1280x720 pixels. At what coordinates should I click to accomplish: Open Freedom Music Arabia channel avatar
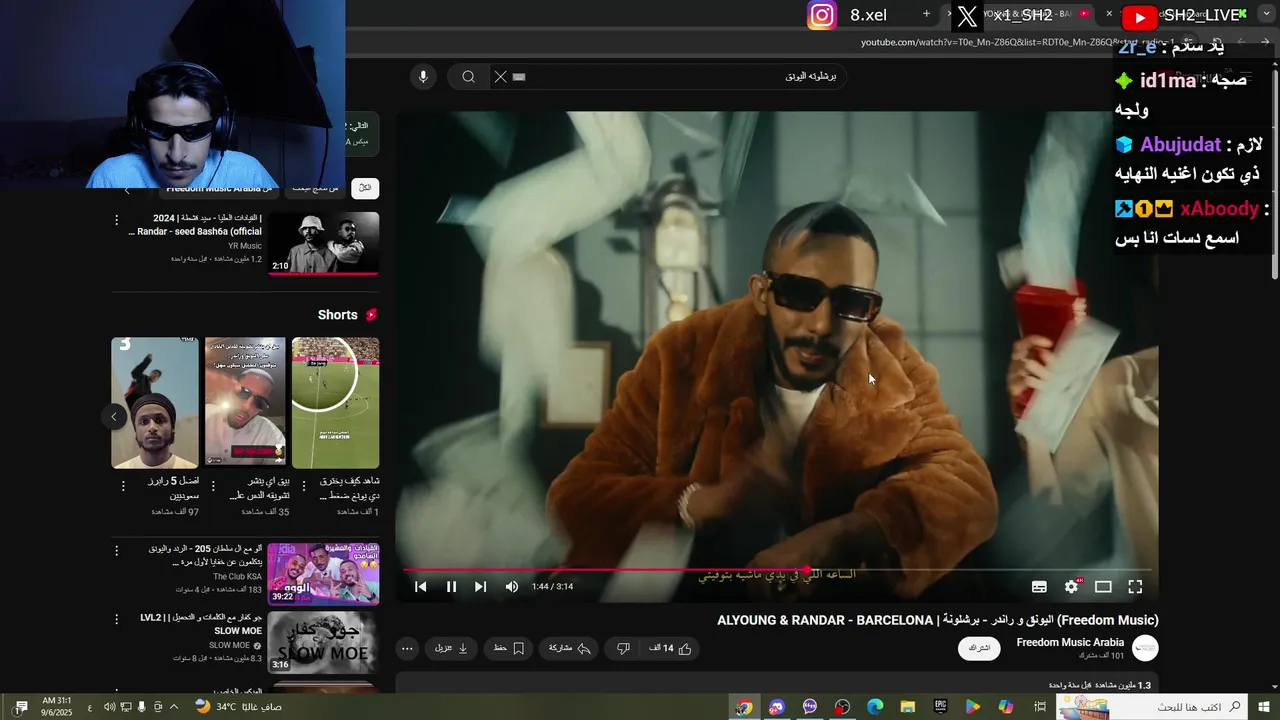pyautogui.click(x=1145, y=648)
